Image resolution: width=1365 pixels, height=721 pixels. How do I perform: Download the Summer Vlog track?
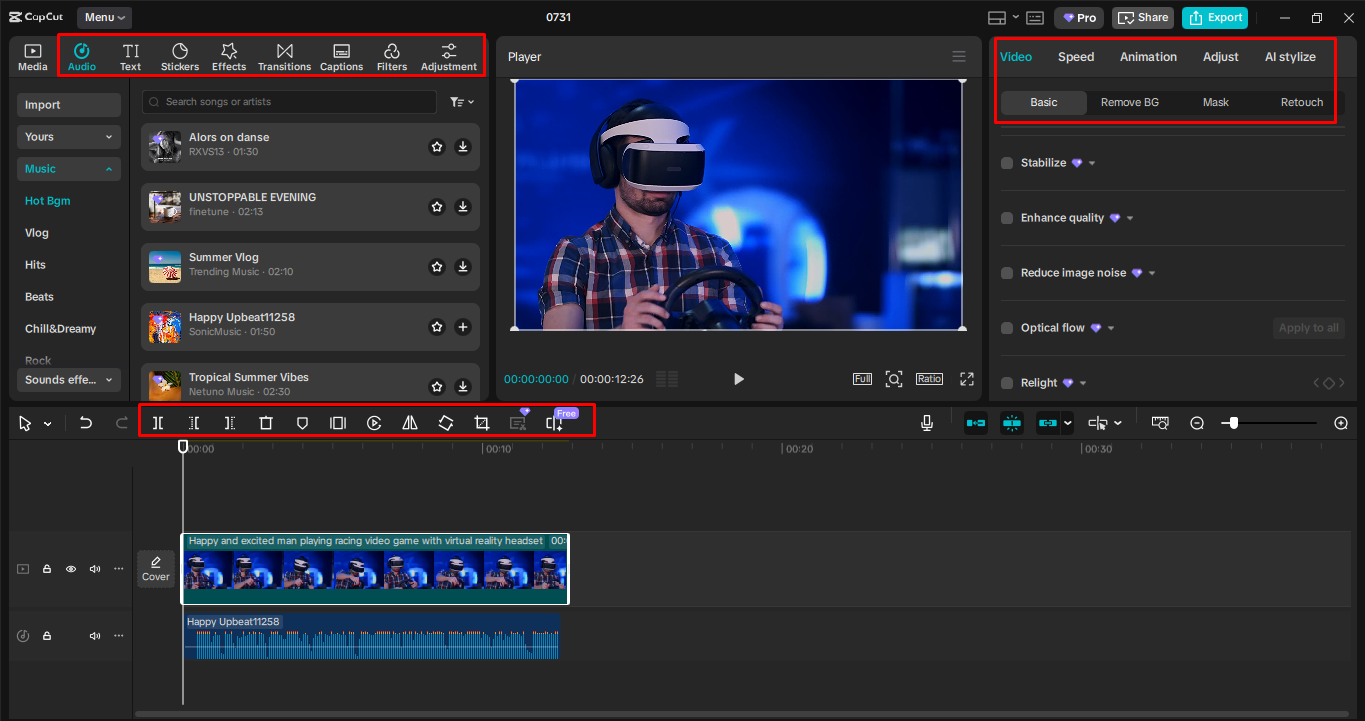(x=462, y=267)
